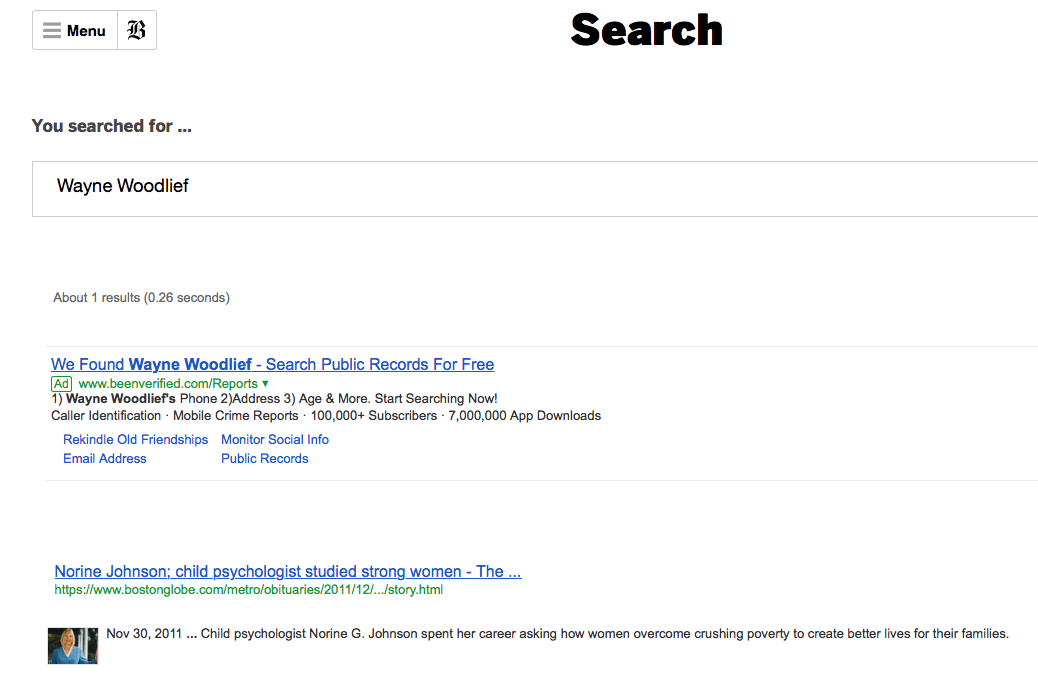Follow the Email Address sitelink
This screenshot has height=688, width=1038.
[x=105, y=459]
